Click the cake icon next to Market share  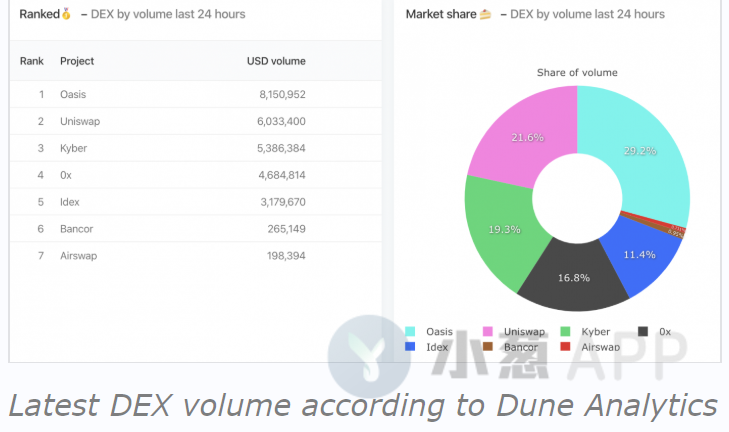(485, 14)
